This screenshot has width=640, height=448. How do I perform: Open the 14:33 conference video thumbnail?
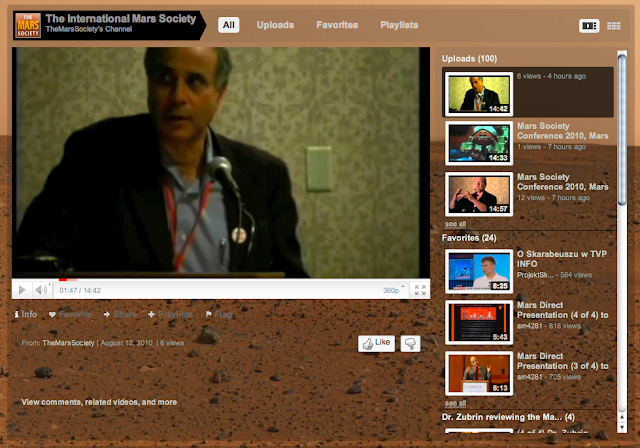point(479,143)
